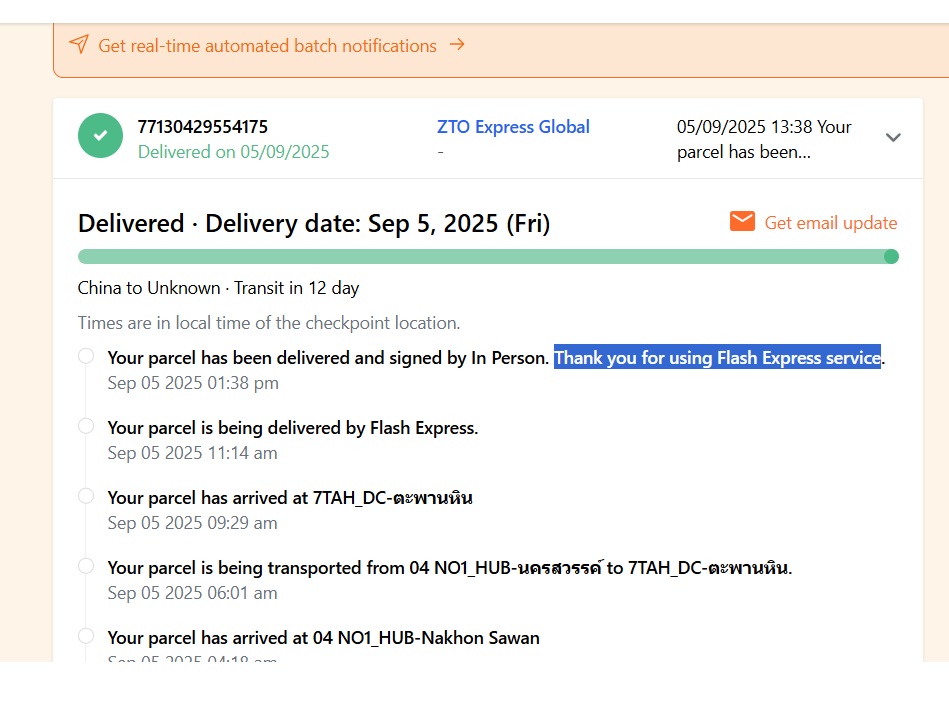Click the paper plane notification icon

(78, 45)
